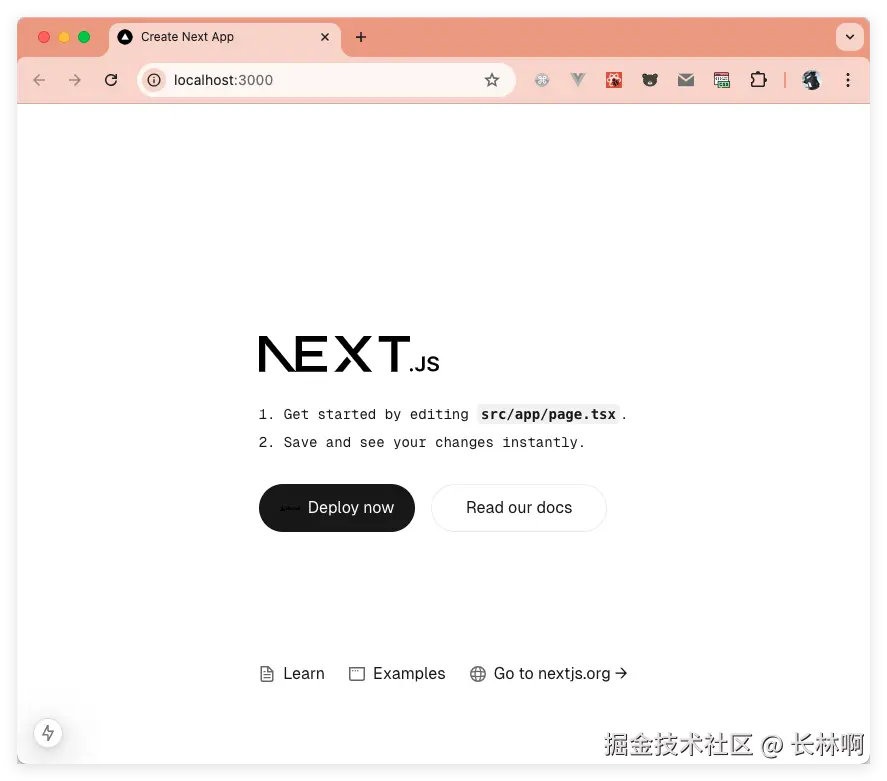
Task: Click the browser back arrow
Action: 39,80
